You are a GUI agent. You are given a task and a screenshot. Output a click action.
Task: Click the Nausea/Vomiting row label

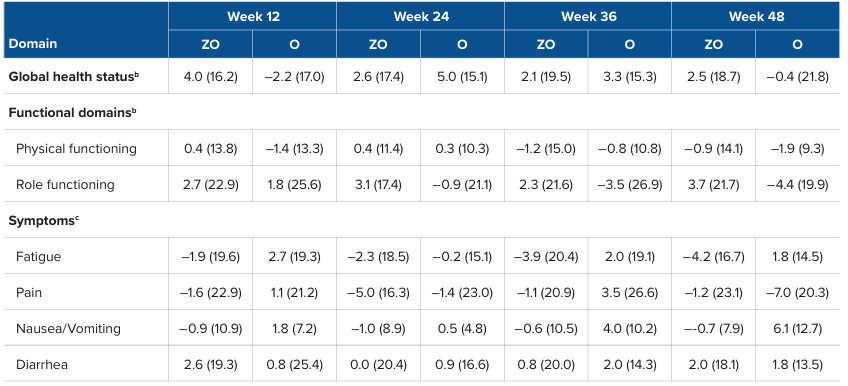(x=61, y=329)
